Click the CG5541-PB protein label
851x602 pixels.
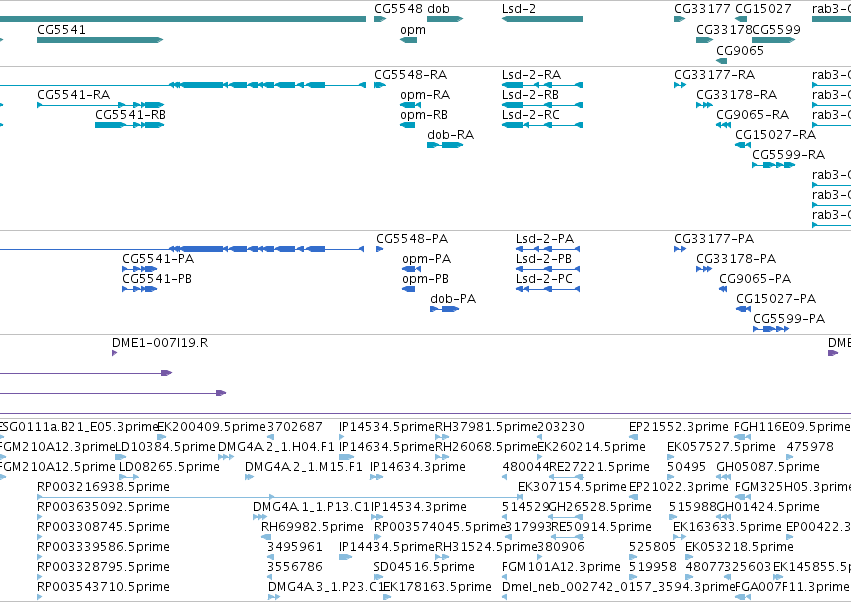point(157,278)
